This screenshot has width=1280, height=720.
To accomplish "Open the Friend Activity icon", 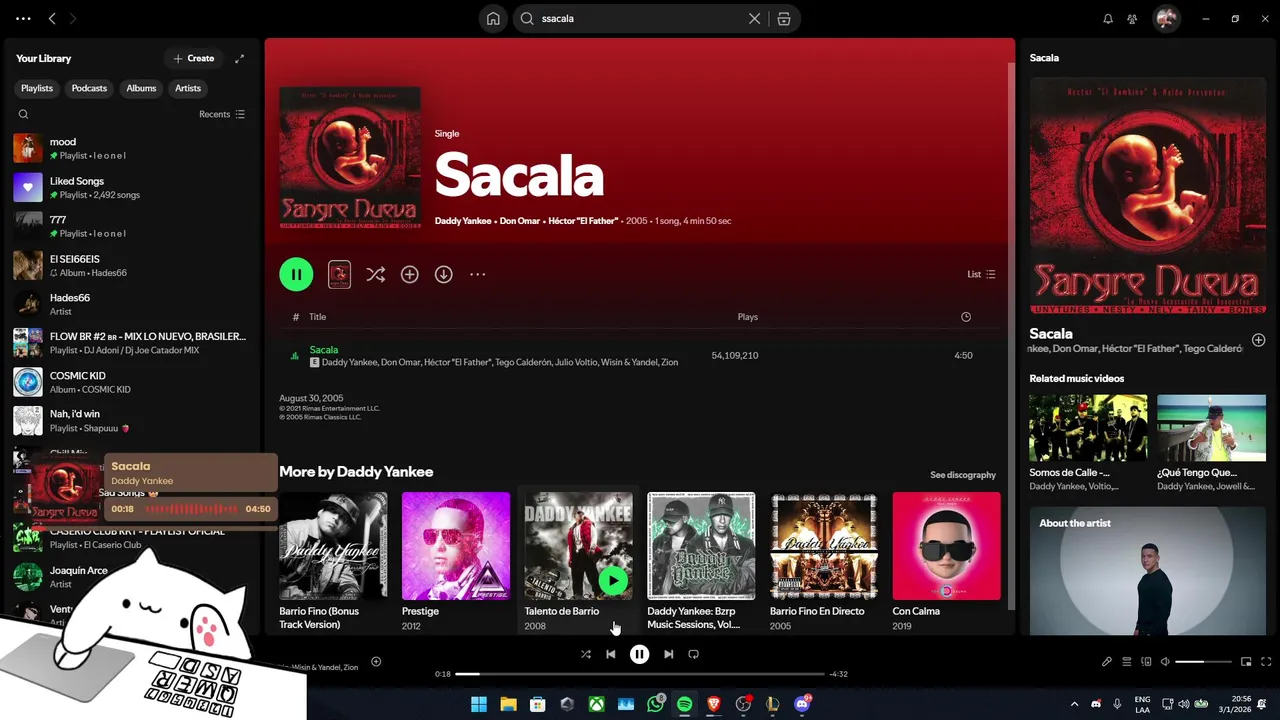I will tap(1132, 18).
